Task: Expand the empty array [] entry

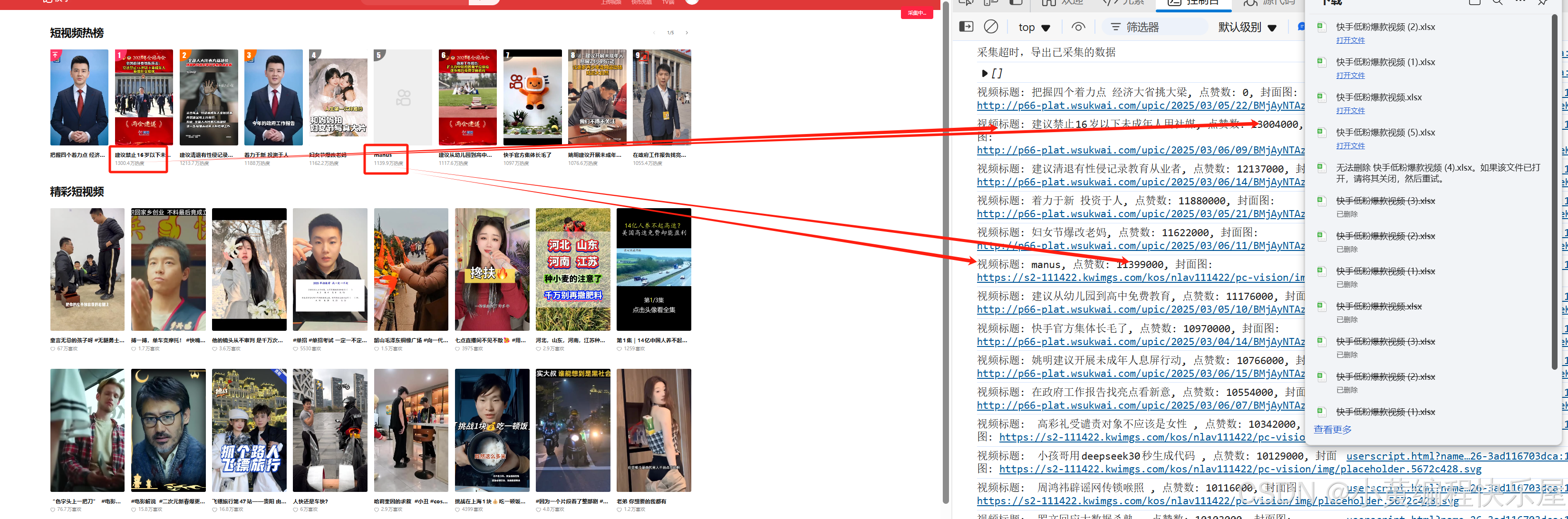Action: (x=984, y=74)
